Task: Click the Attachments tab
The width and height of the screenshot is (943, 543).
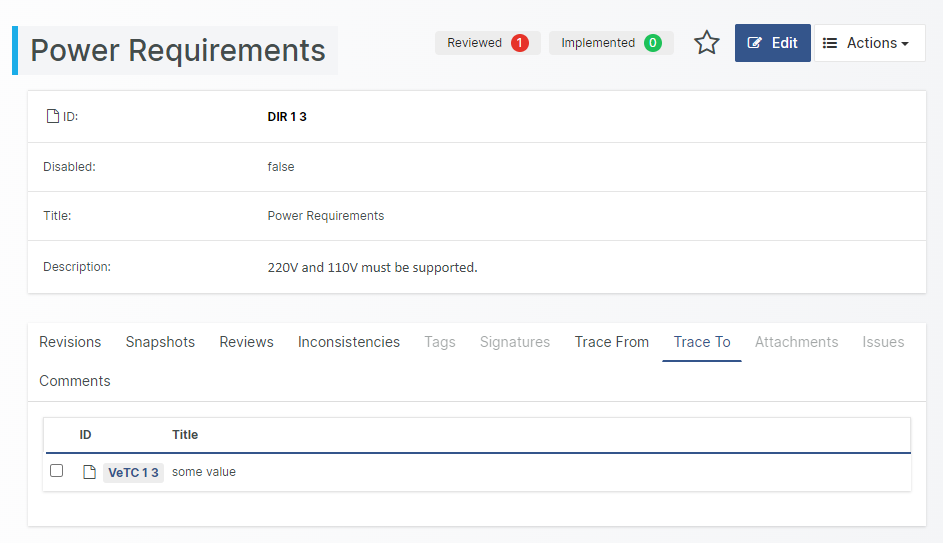Action: (x=796, y=342)
